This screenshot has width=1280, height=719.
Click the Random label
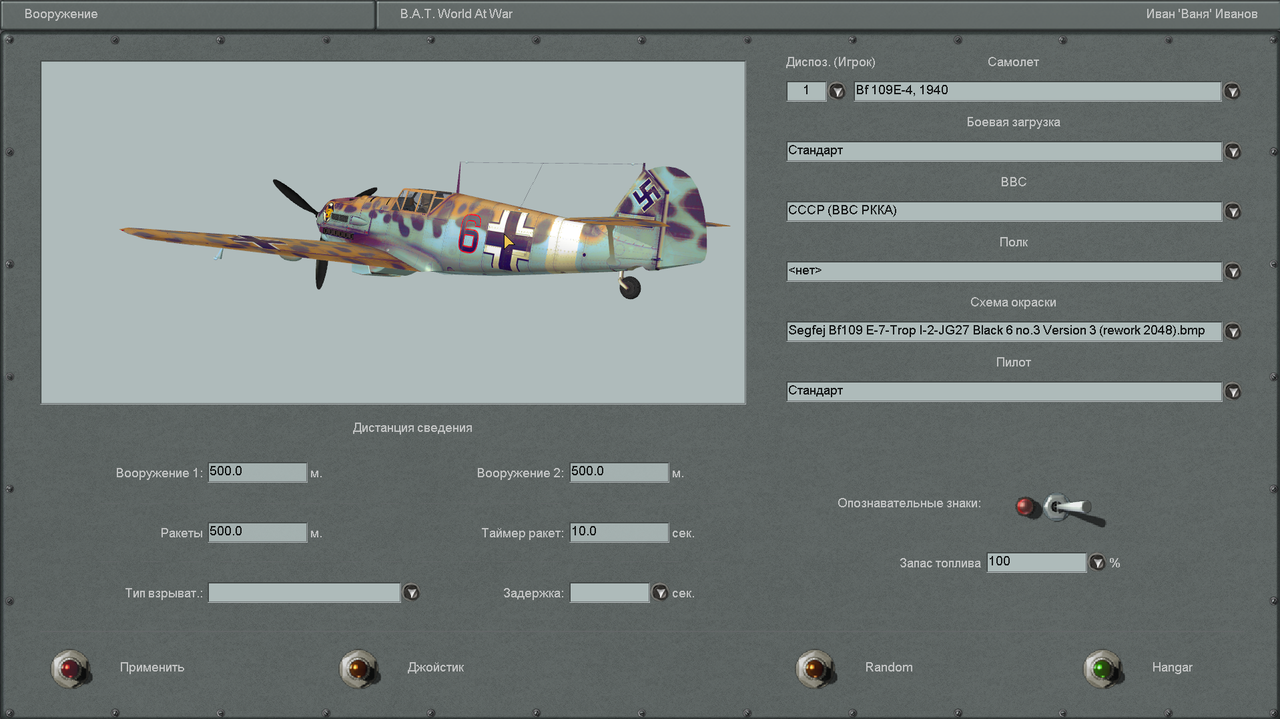pos(889,667)
